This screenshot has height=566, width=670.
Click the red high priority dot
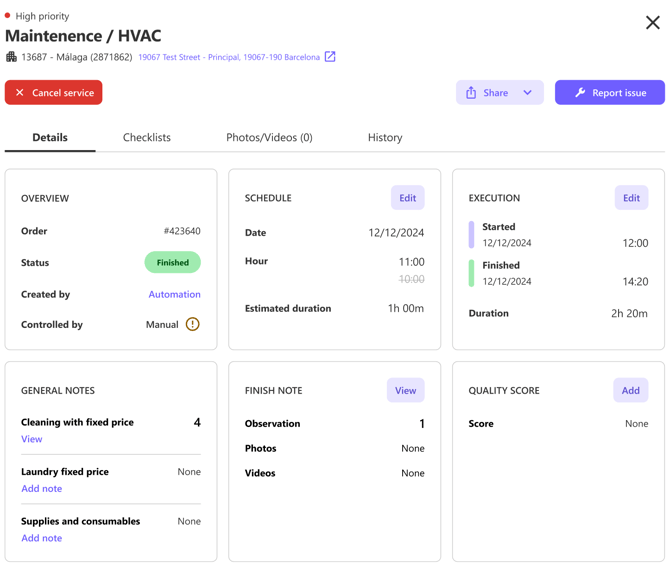click(8, 16)
